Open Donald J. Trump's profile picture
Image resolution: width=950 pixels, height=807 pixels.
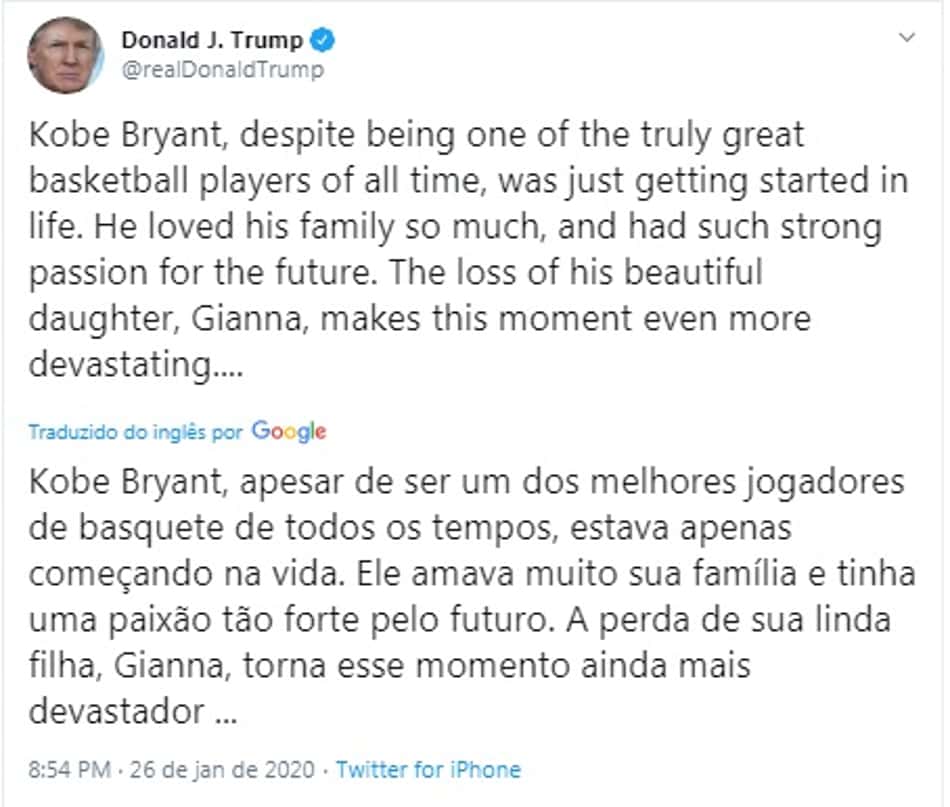pyautogui.click(x=65, y=55)
